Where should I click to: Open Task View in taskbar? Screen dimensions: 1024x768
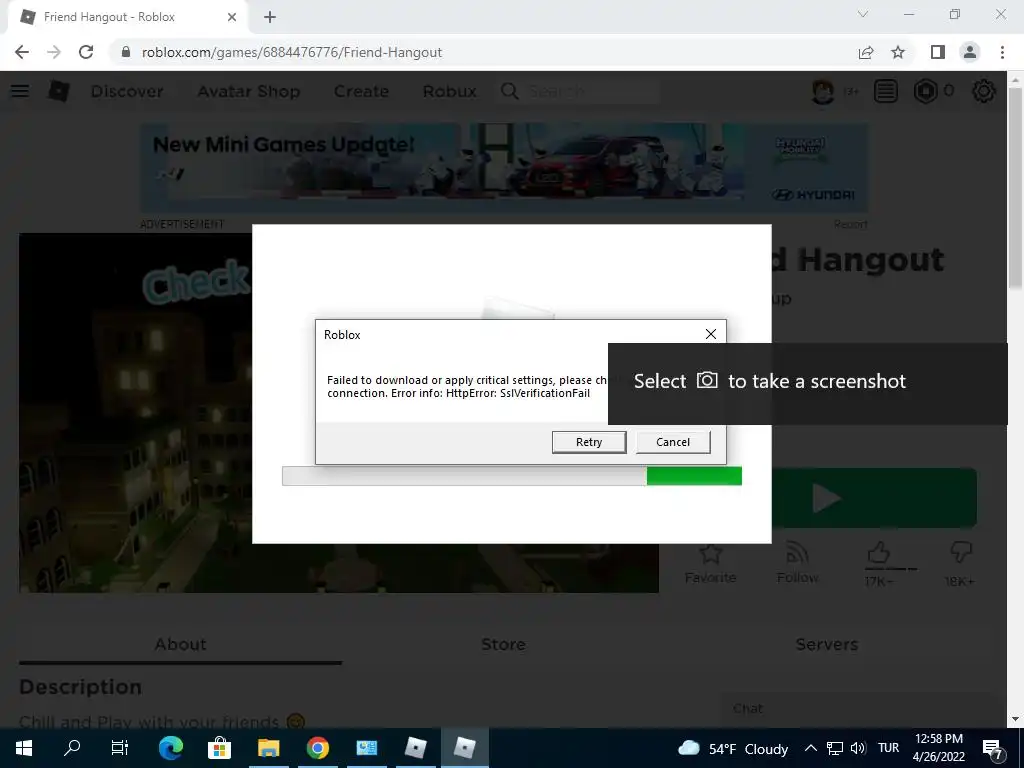click(x=120, y=748)
